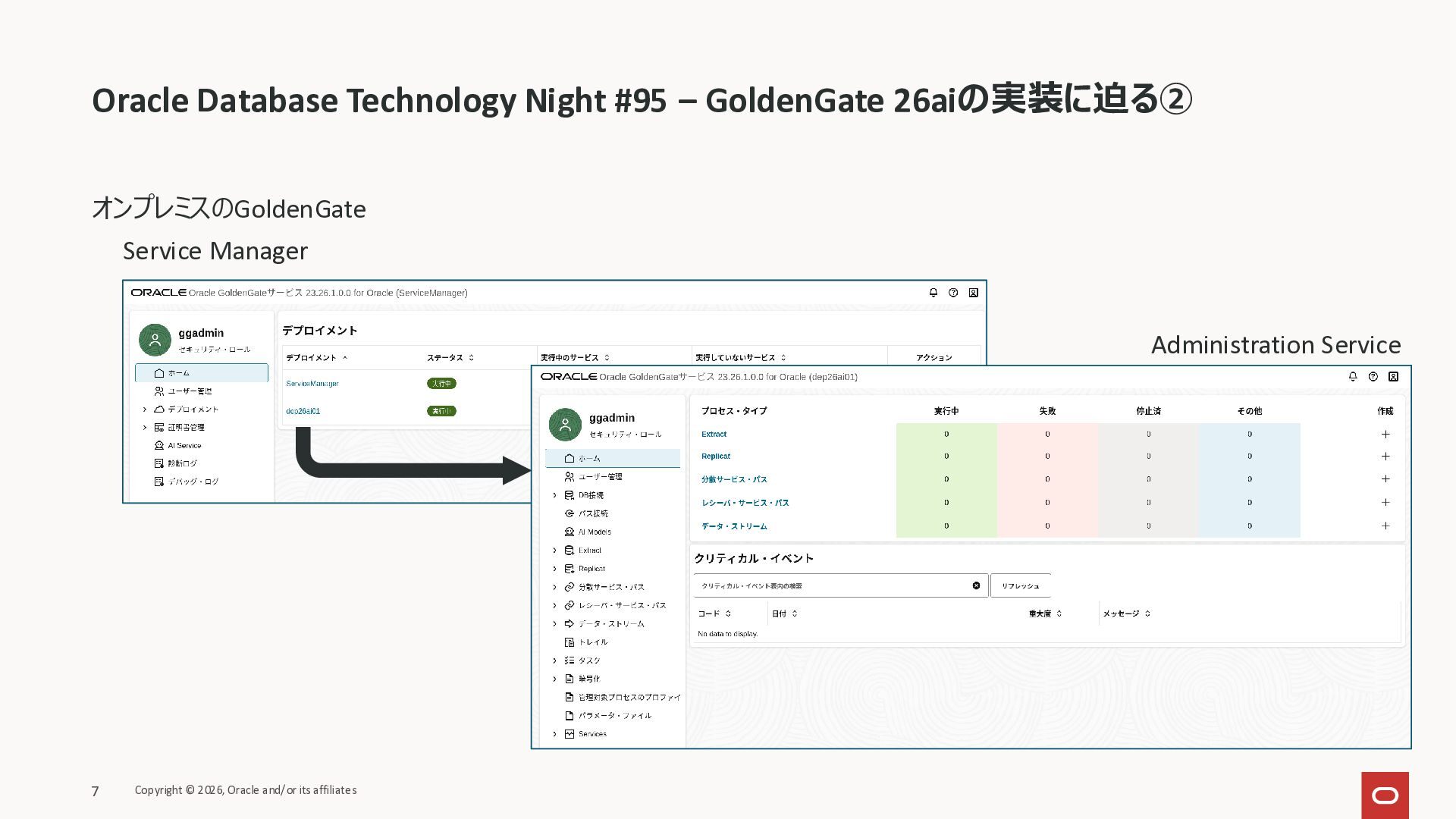This screenshot has width=1456, height=819.
Task: Click the notification bell in ServiceManager header
Action: coord(934,292)
